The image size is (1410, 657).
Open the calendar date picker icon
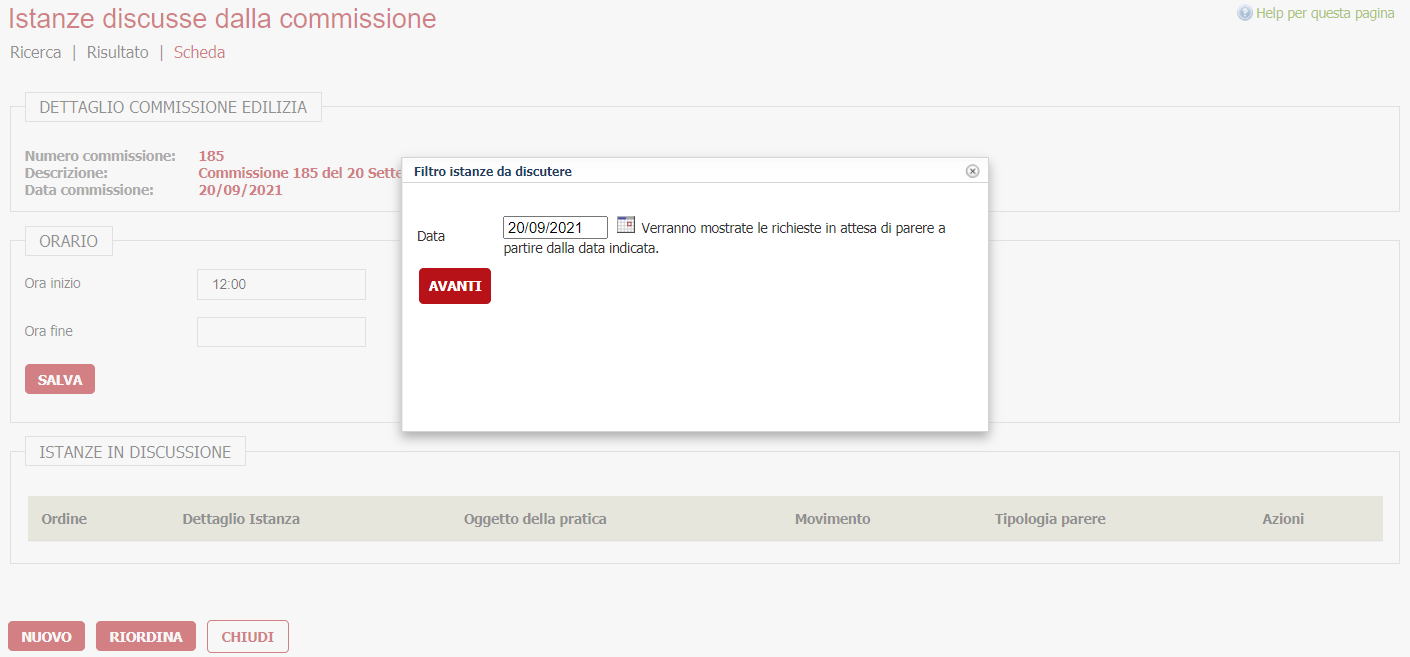625,224
